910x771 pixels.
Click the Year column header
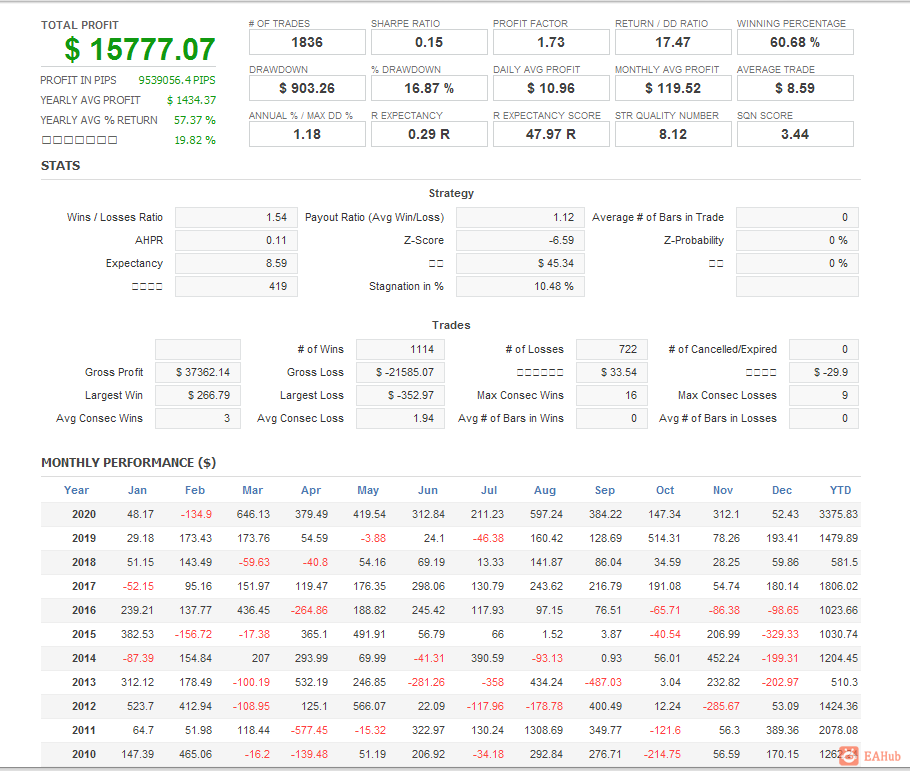pyautogui.click(x=76, y=490)
